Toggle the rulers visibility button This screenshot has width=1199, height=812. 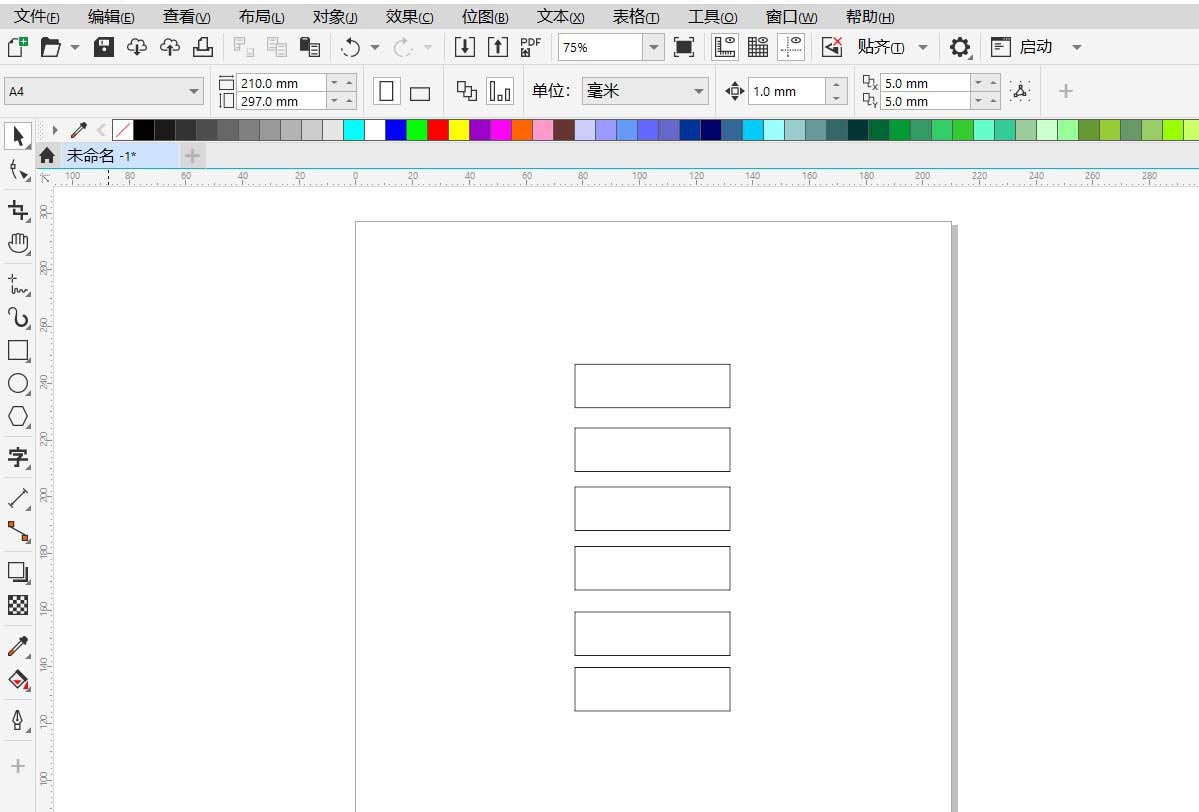pos(724,46)
